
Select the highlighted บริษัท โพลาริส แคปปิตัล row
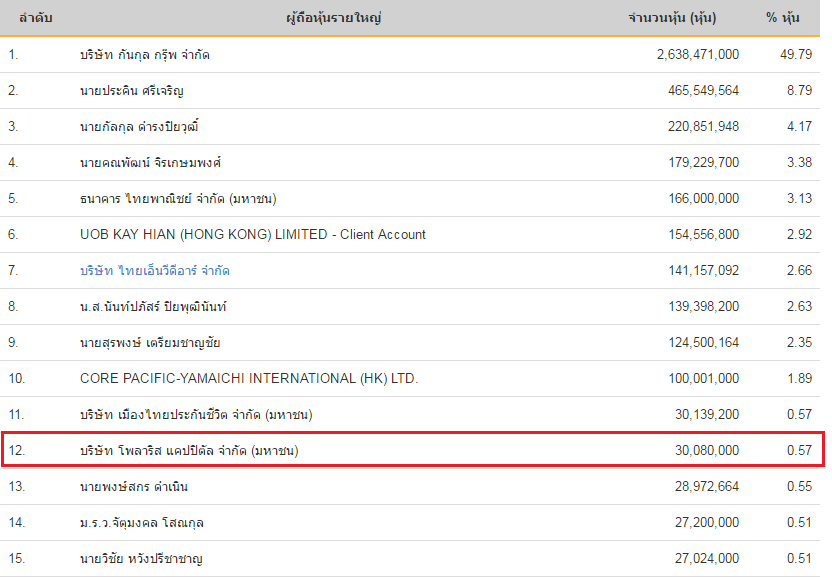pyautogui.click(x=413, y=450)
